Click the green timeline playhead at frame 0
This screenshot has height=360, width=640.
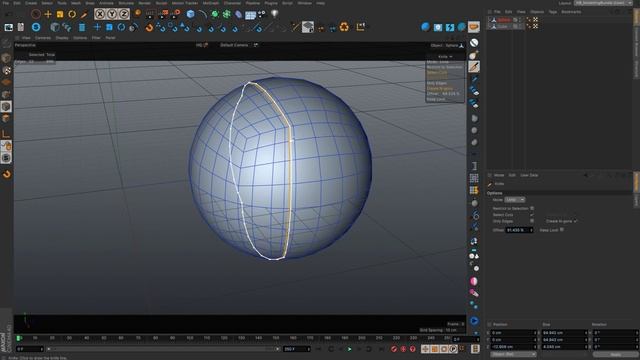(x=18, y=338)
